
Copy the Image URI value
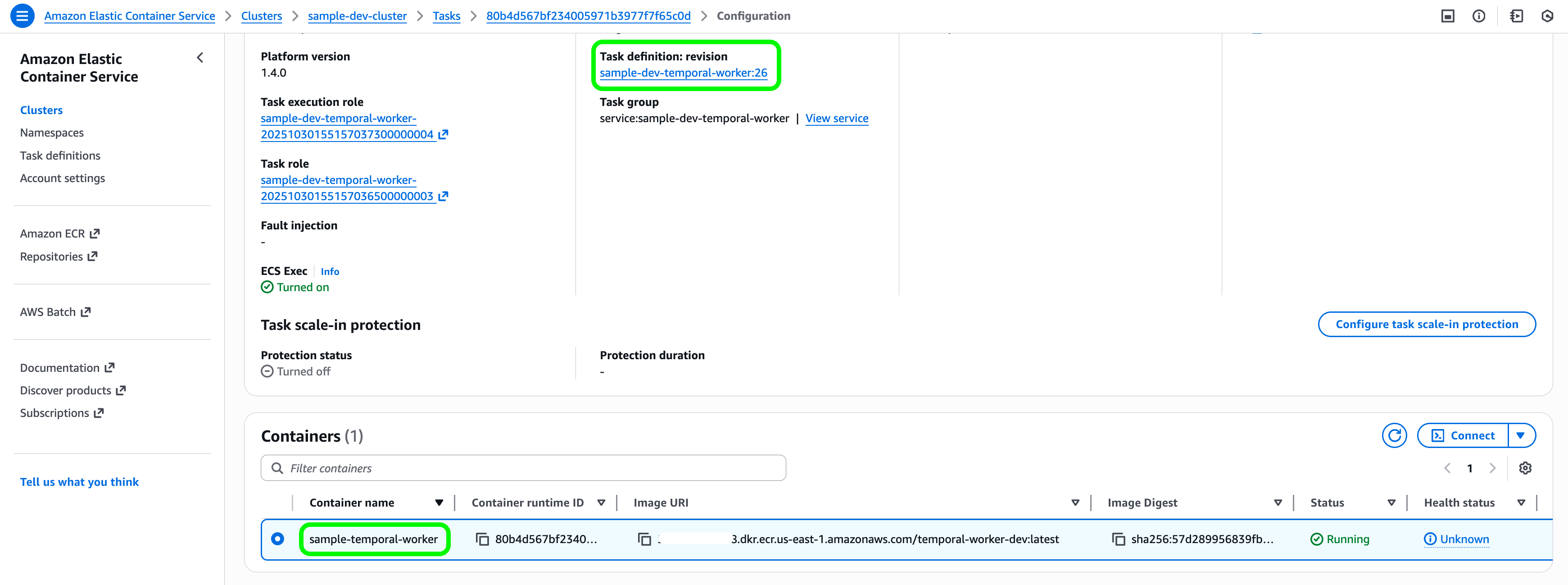[644, 539]
